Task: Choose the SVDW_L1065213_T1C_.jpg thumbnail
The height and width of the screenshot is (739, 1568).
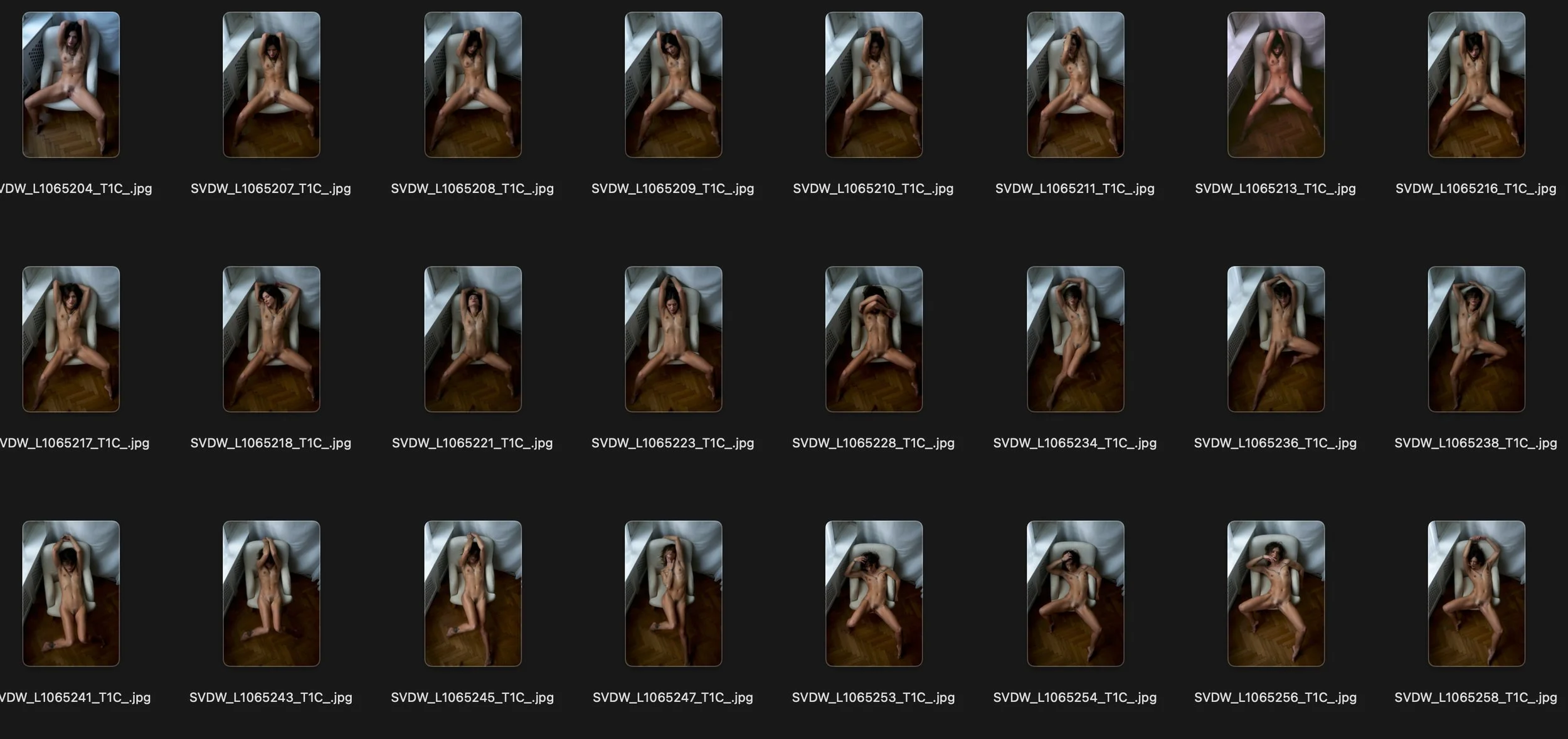Action: click(1276, 85)
